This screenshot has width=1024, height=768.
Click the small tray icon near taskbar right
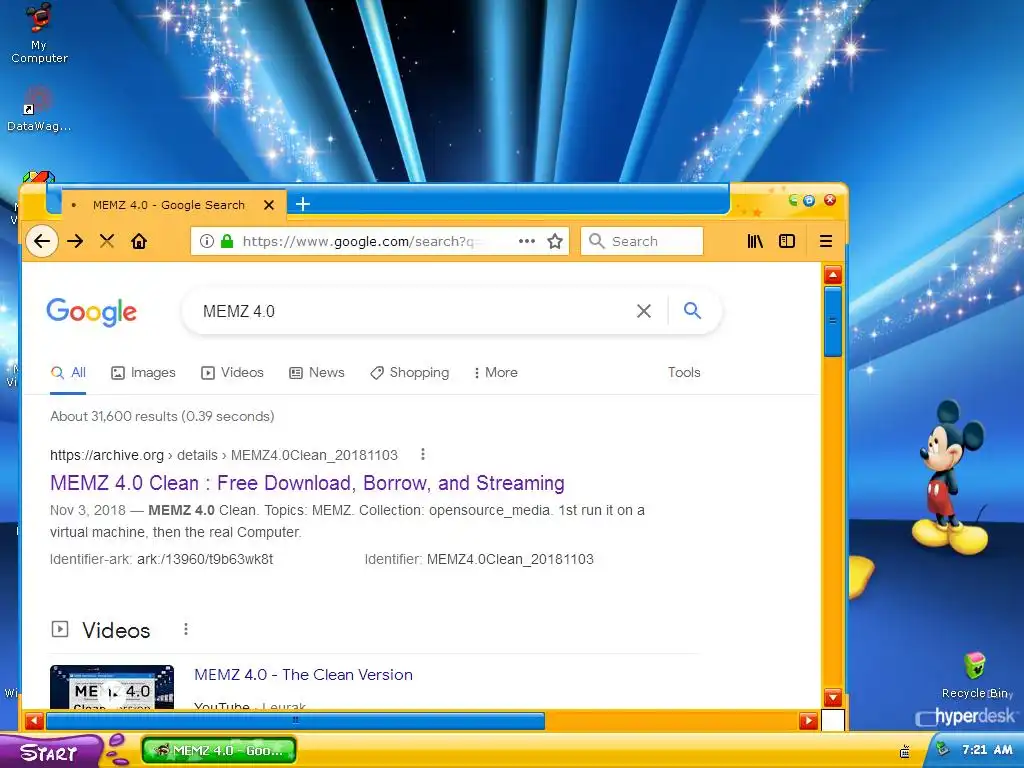(905, 752)
